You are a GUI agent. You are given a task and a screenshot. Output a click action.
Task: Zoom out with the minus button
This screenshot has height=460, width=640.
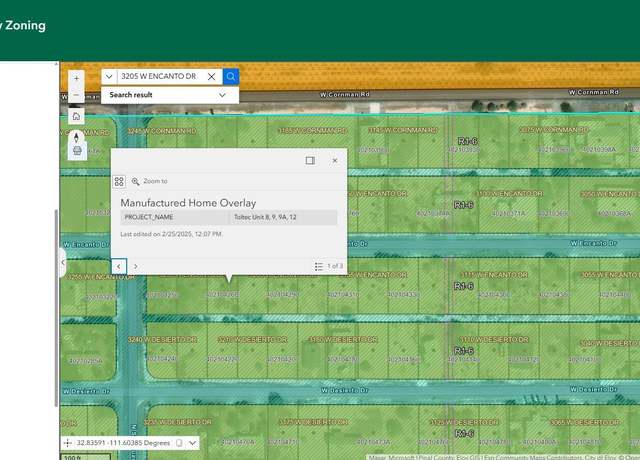pyautogui.click(x=76, y=95)
